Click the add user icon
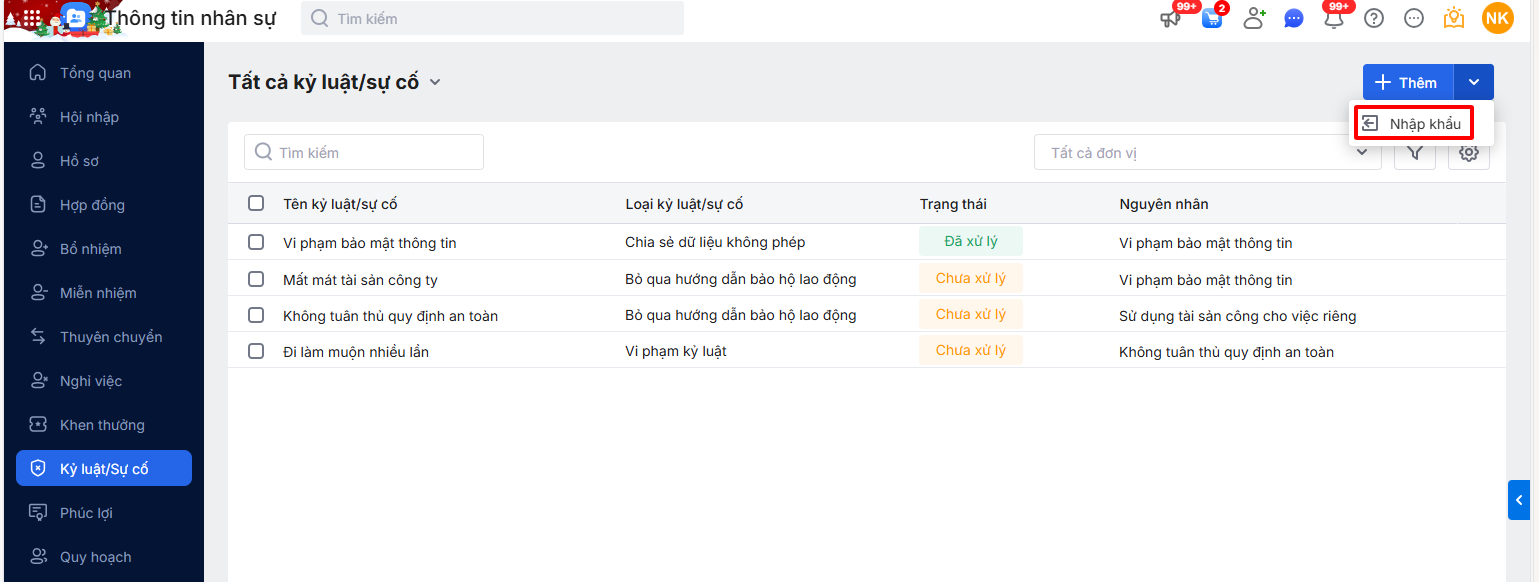The image size is (1539, 582). [x=1254, y=18]
